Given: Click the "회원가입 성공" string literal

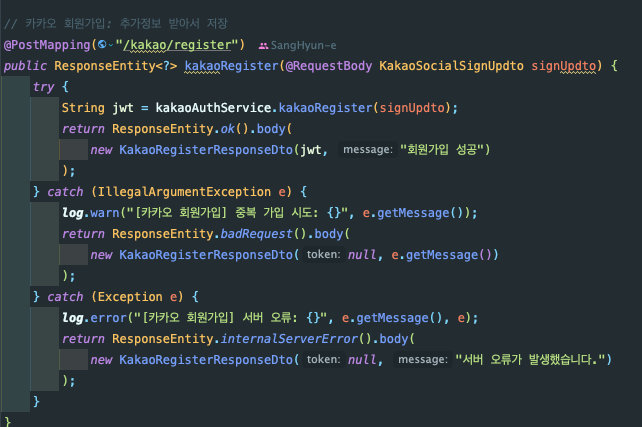Looking at the screenshot, I should pos(442,149).
